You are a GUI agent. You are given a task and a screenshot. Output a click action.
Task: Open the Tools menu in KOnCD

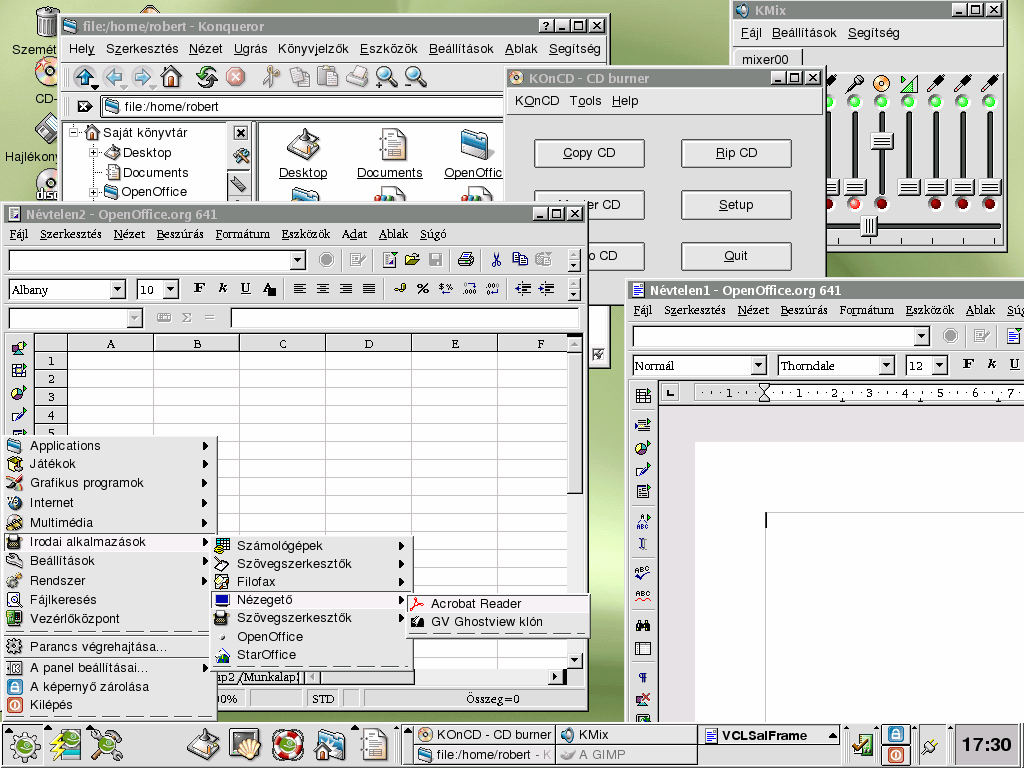coord(585,101)
